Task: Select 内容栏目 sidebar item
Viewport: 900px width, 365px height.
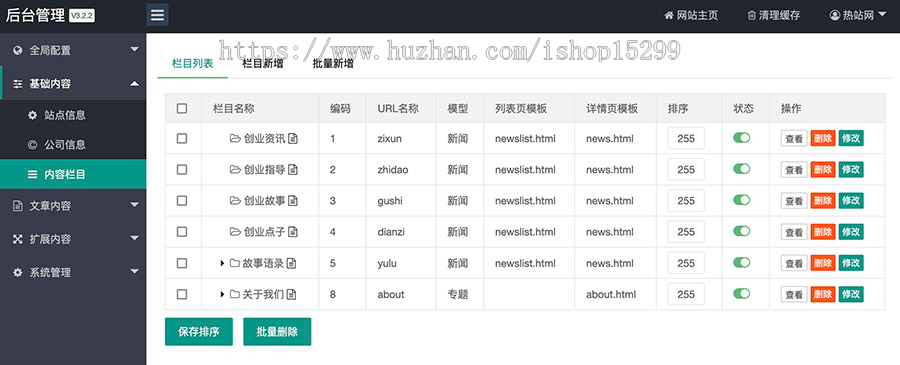Action: pyautogui.click(x=73, y=174)
